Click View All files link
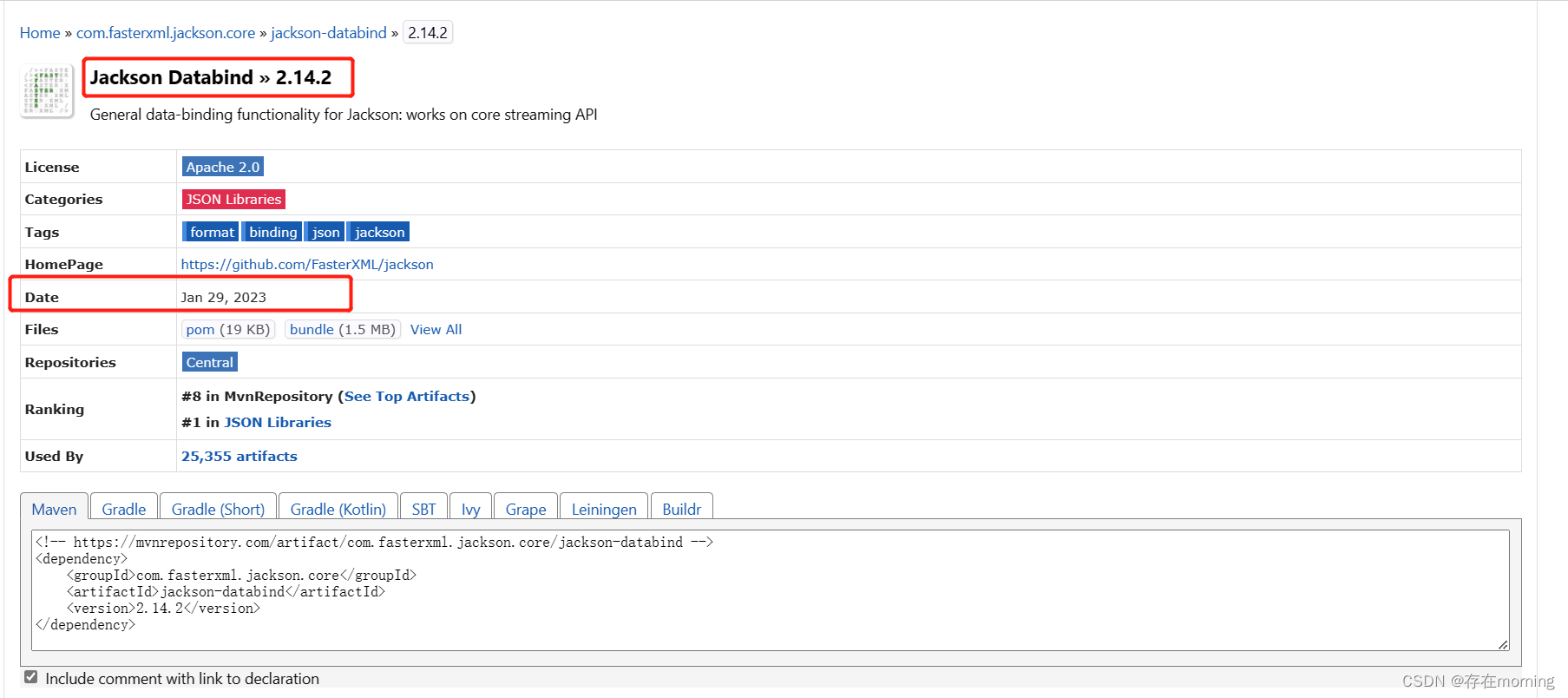This screenshot has width=1568, height=698. tap(436, 329)
